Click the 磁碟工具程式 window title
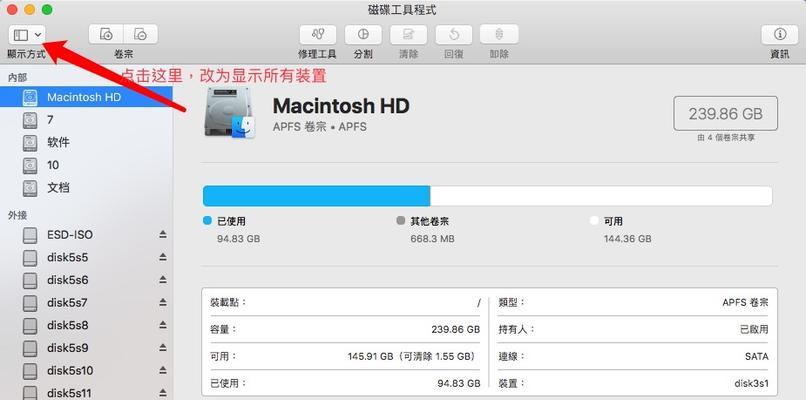The height and width of the screenshot is (400, 806). 402,9
